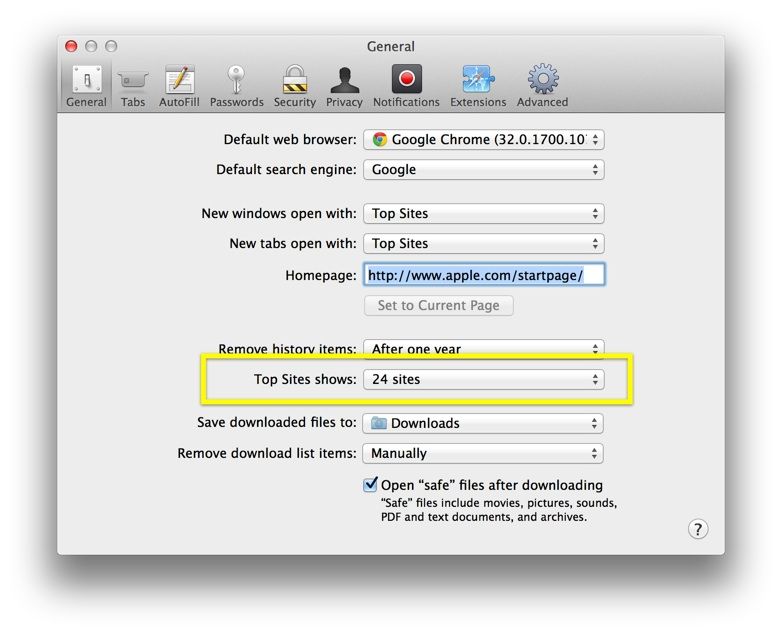Image resolution: width=782 pixels, height=634 pixels.
Task: Expand the New tabs open with dropdown
Action: 484,243
